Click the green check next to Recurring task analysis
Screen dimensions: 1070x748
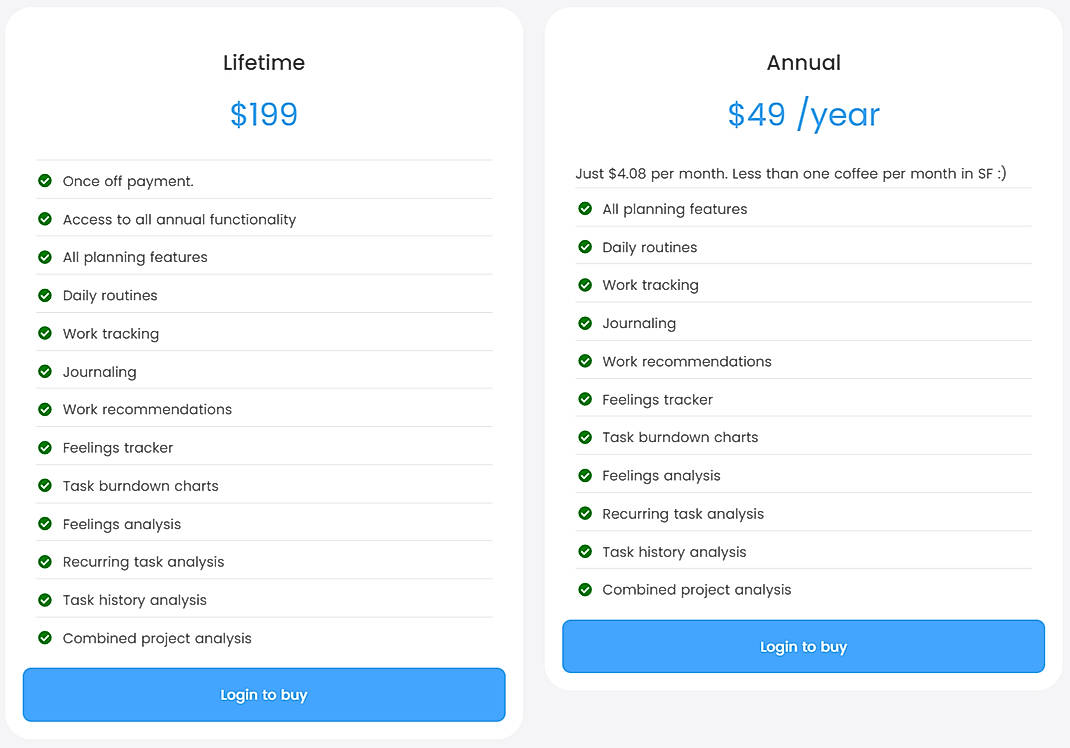[x=45, y=561]
